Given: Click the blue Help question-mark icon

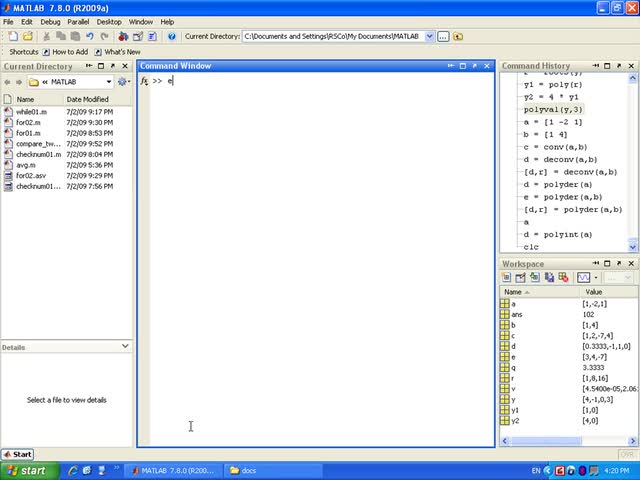Looking at the screenshot, I should (172, 36).
